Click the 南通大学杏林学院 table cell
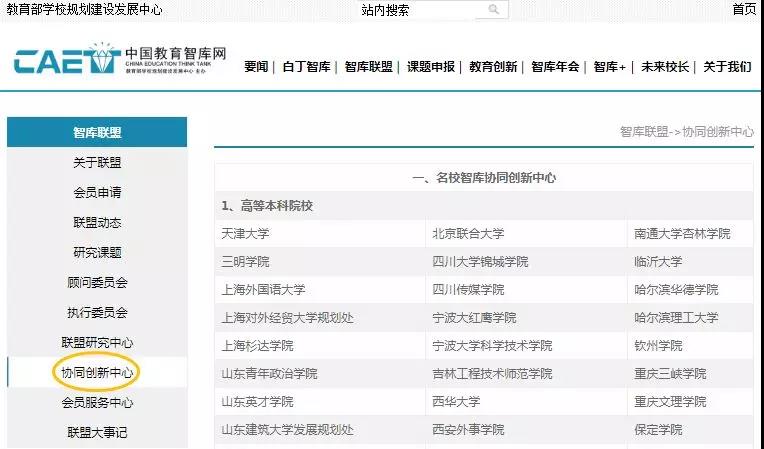 [690, 233]
